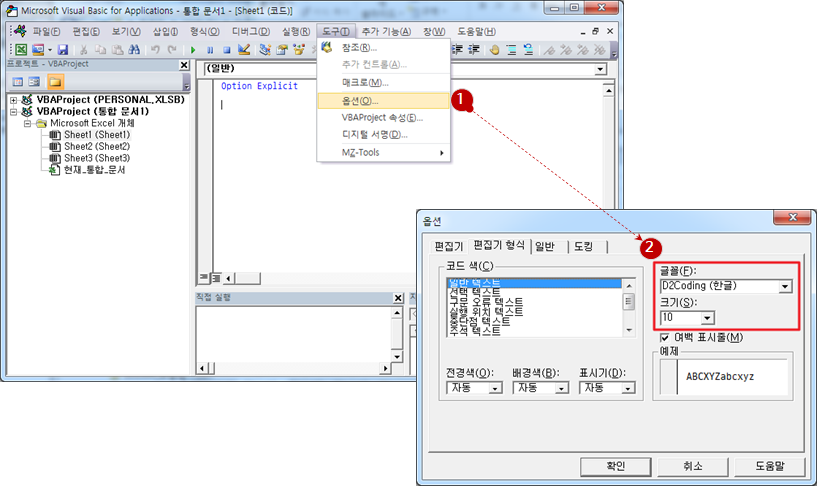The image size is (817, 486).
Task: Click the Copy toolbar icon
Action: (101, 49)
